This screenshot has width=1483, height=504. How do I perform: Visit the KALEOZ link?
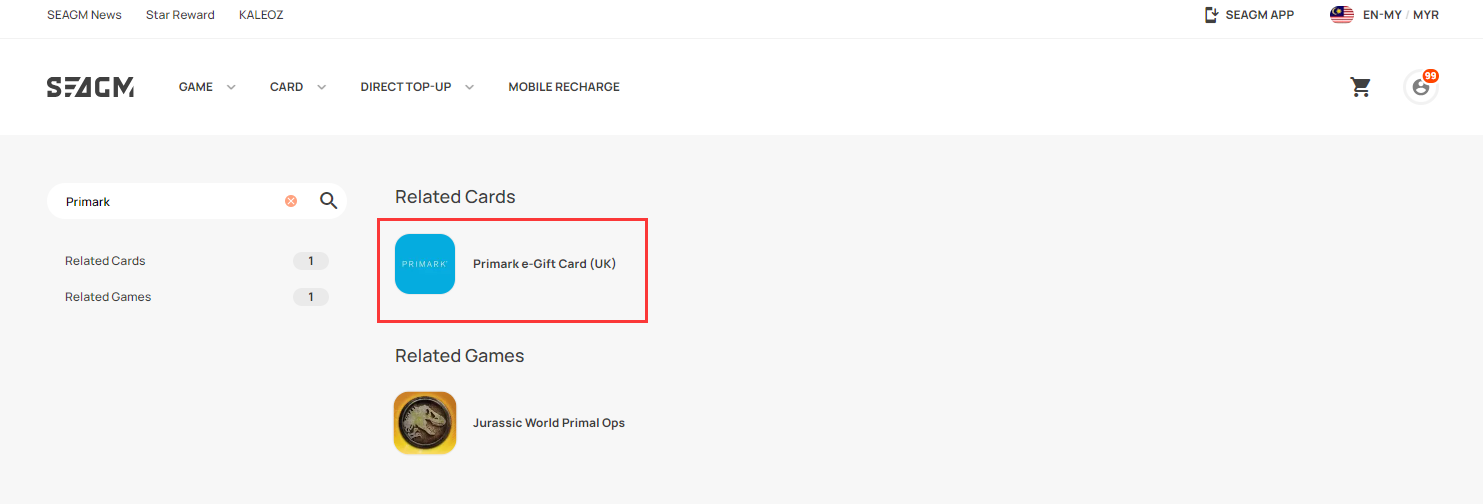tap(261, 15)
